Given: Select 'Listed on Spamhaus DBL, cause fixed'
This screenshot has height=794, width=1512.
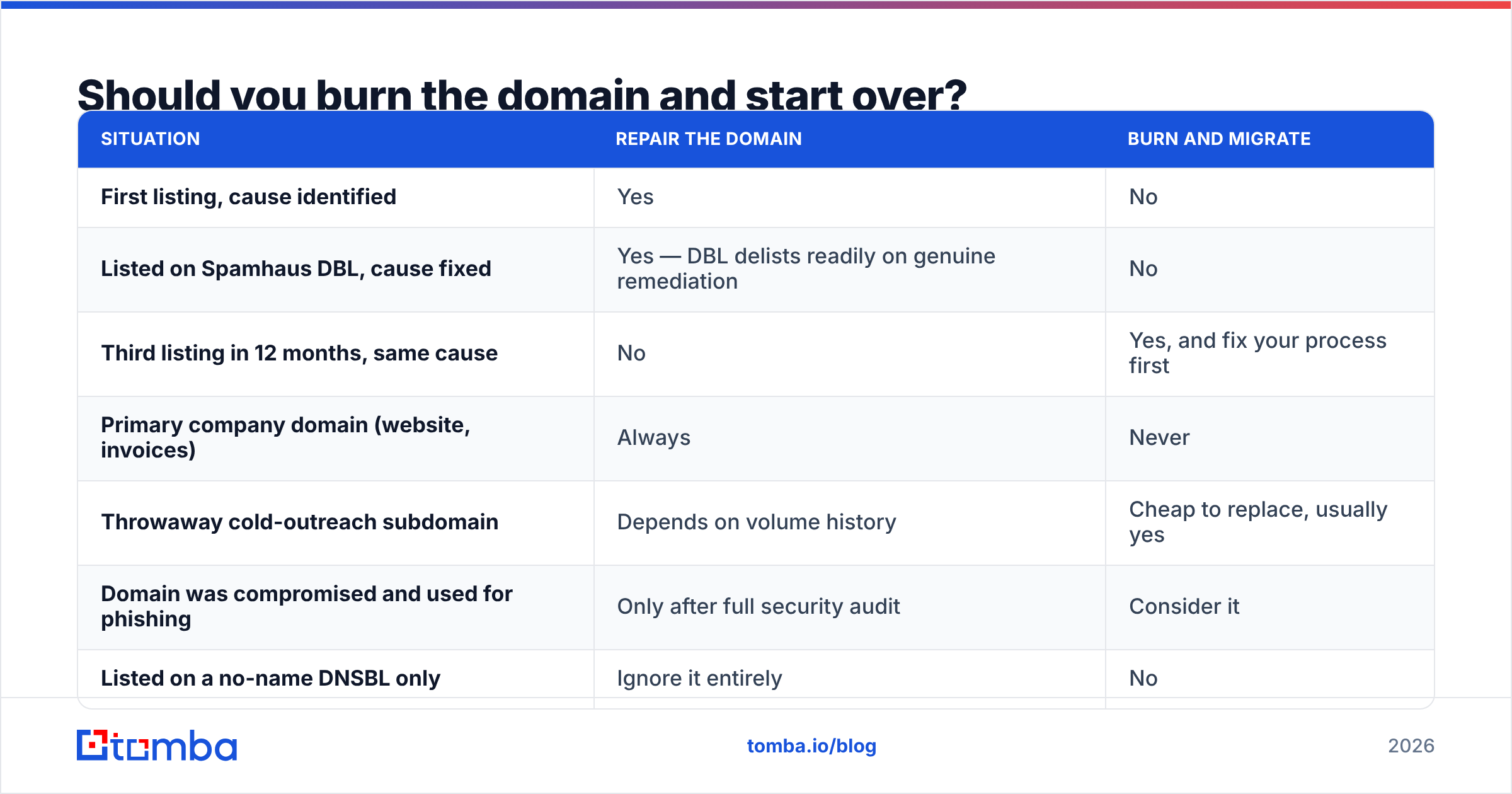Looking at the screenshot, I should click(x=296, y=269).
